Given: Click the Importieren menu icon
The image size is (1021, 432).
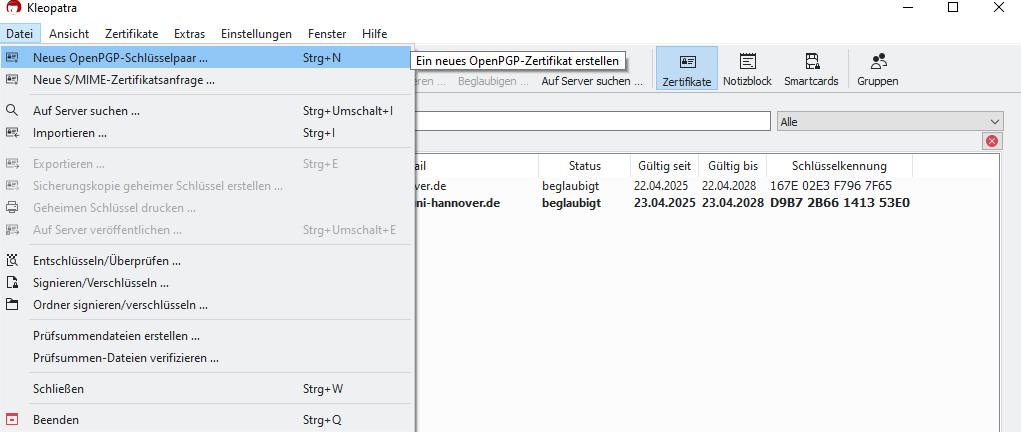Looking at the screenshot, I should [x=12, y=132].
